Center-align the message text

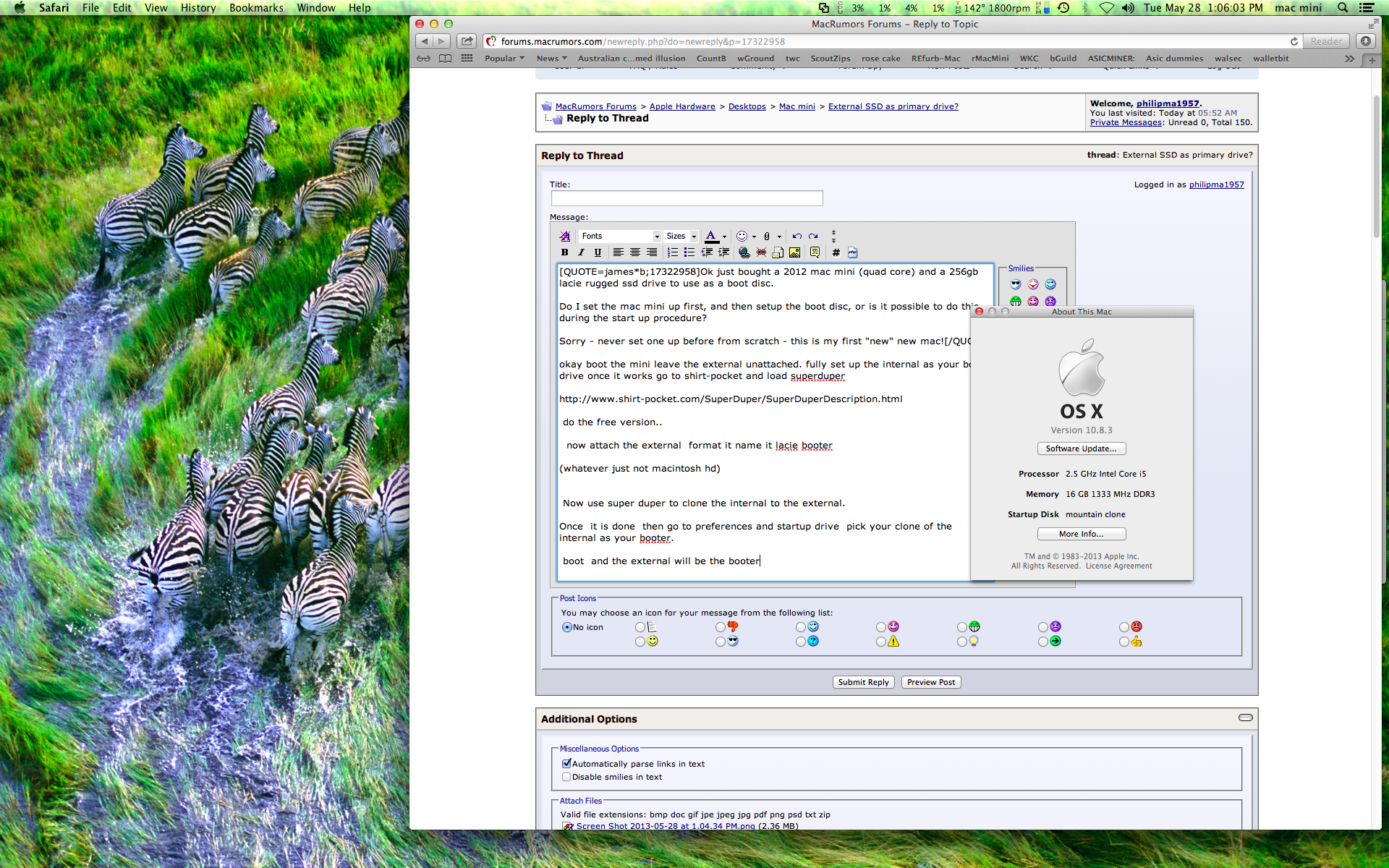[635, 252]
